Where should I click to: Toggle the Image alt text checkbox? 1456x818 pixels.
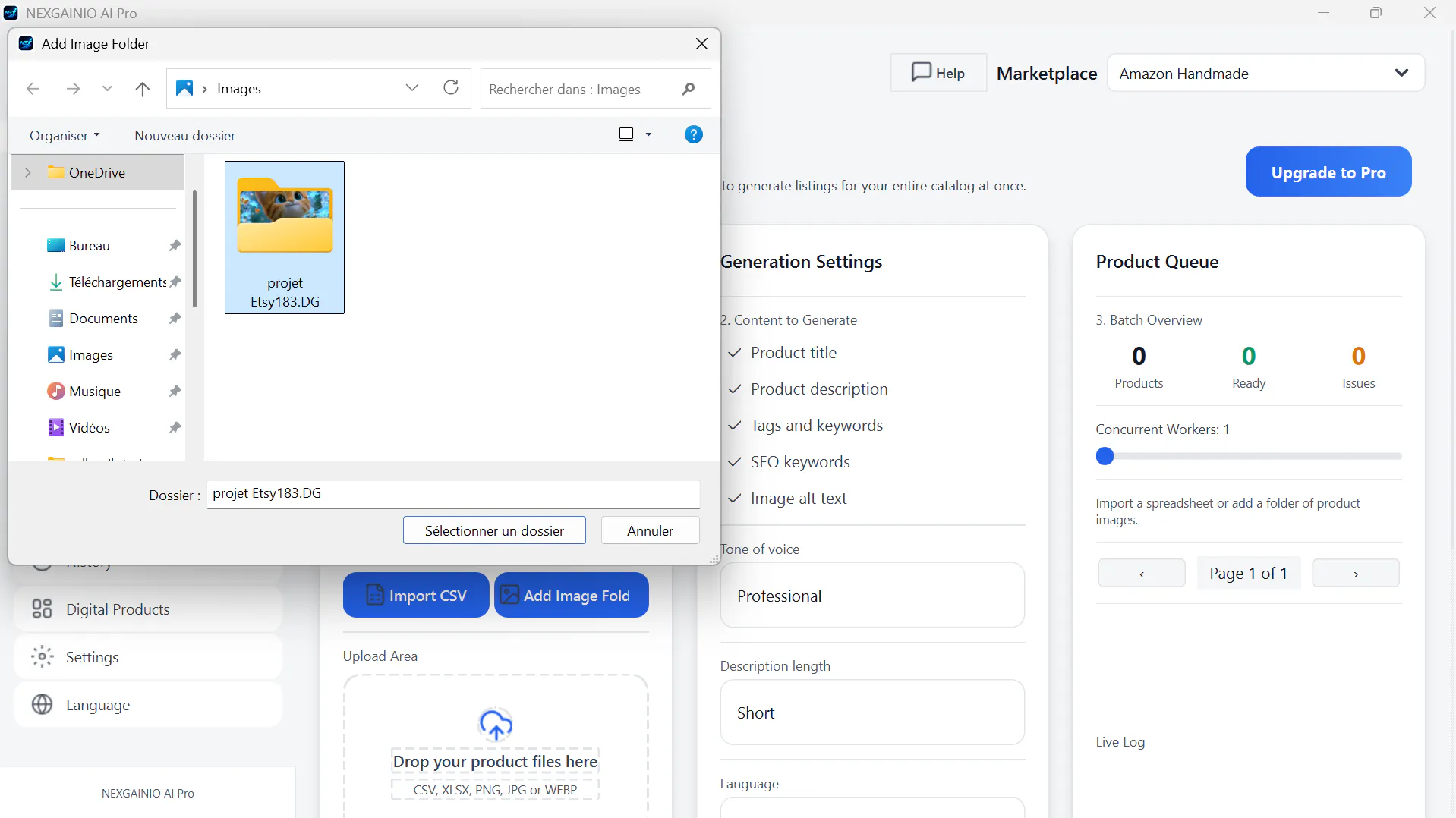[x=734, y=499]
